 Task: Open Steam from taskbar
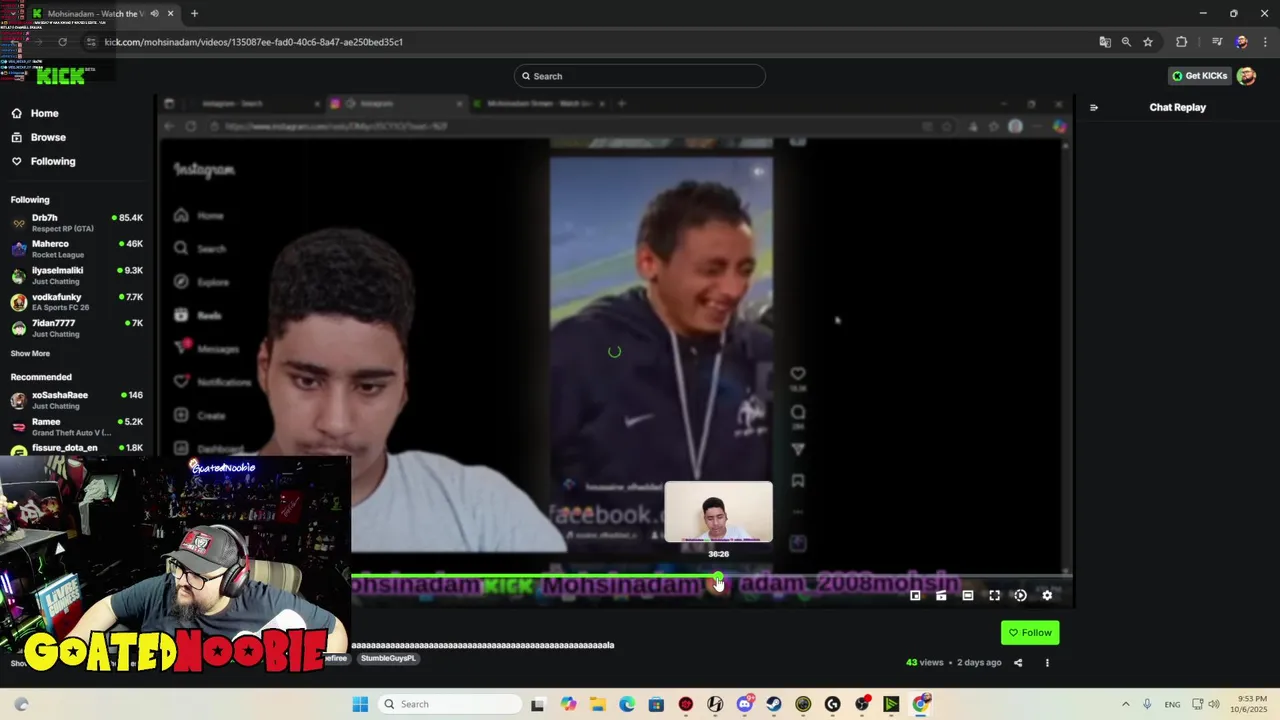click(x=774, y=704)
